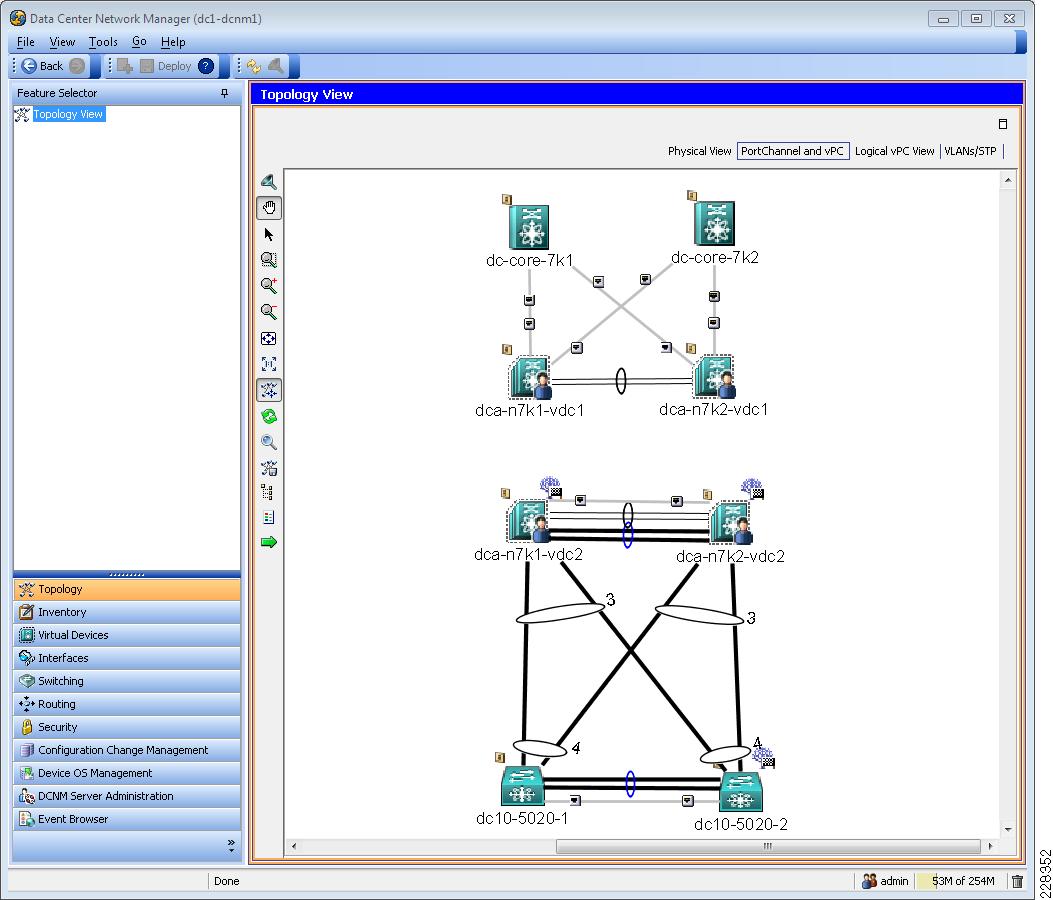The height and width of the screenshot is (900, 1053).
Task: Open the legend list icon
Action: 269,517
